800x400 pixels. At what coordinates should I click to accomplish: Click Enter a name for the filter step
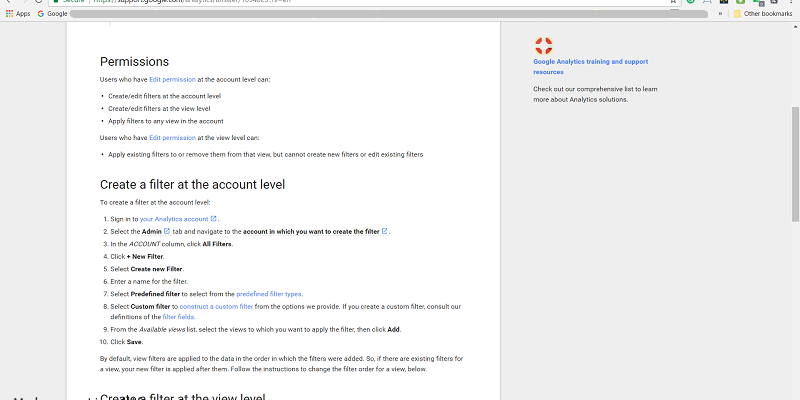(149, 282)
